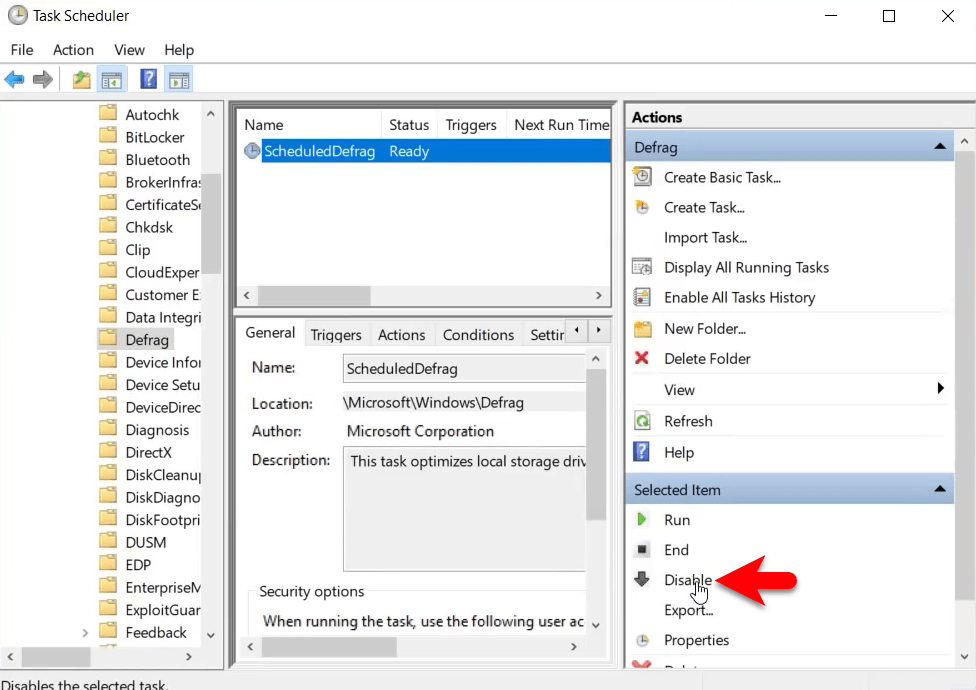Click the BitLocker folder icon
The width and height of the screenshot is (976, 690).
coord(108,136)
